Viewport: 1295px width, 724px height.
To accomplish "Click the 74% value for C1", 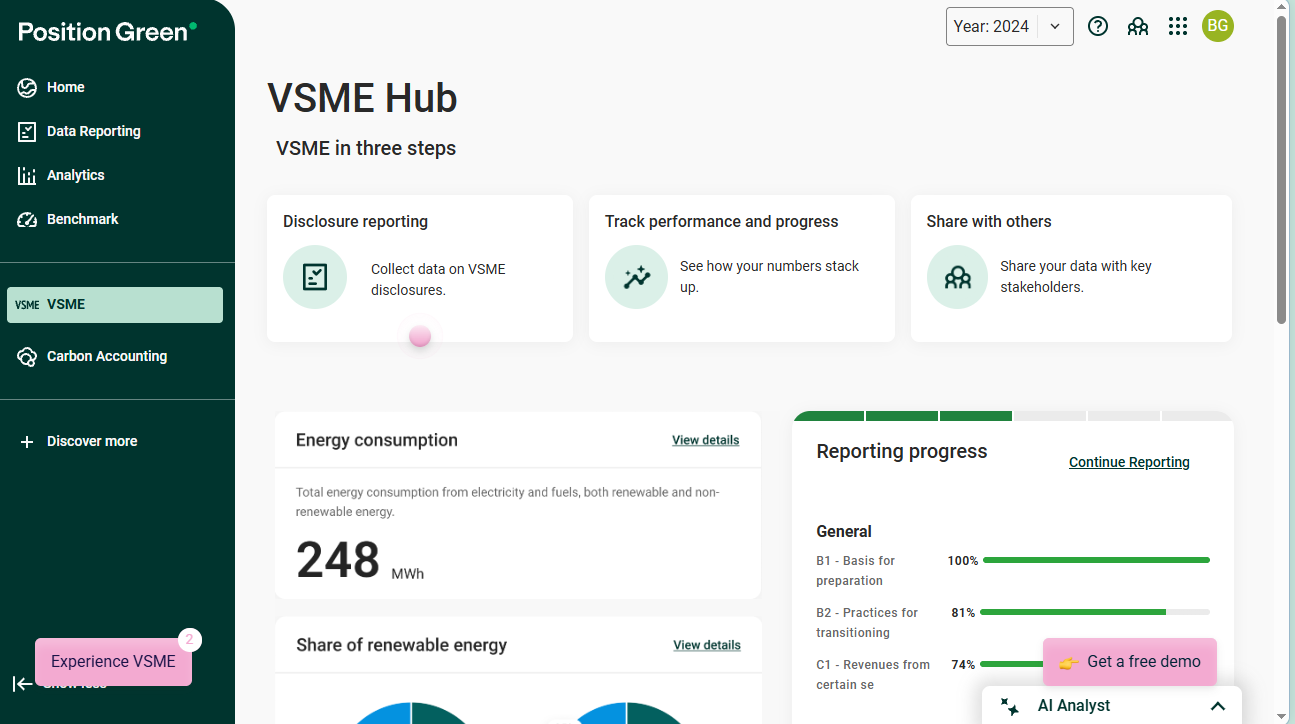I will pos(963,665).
